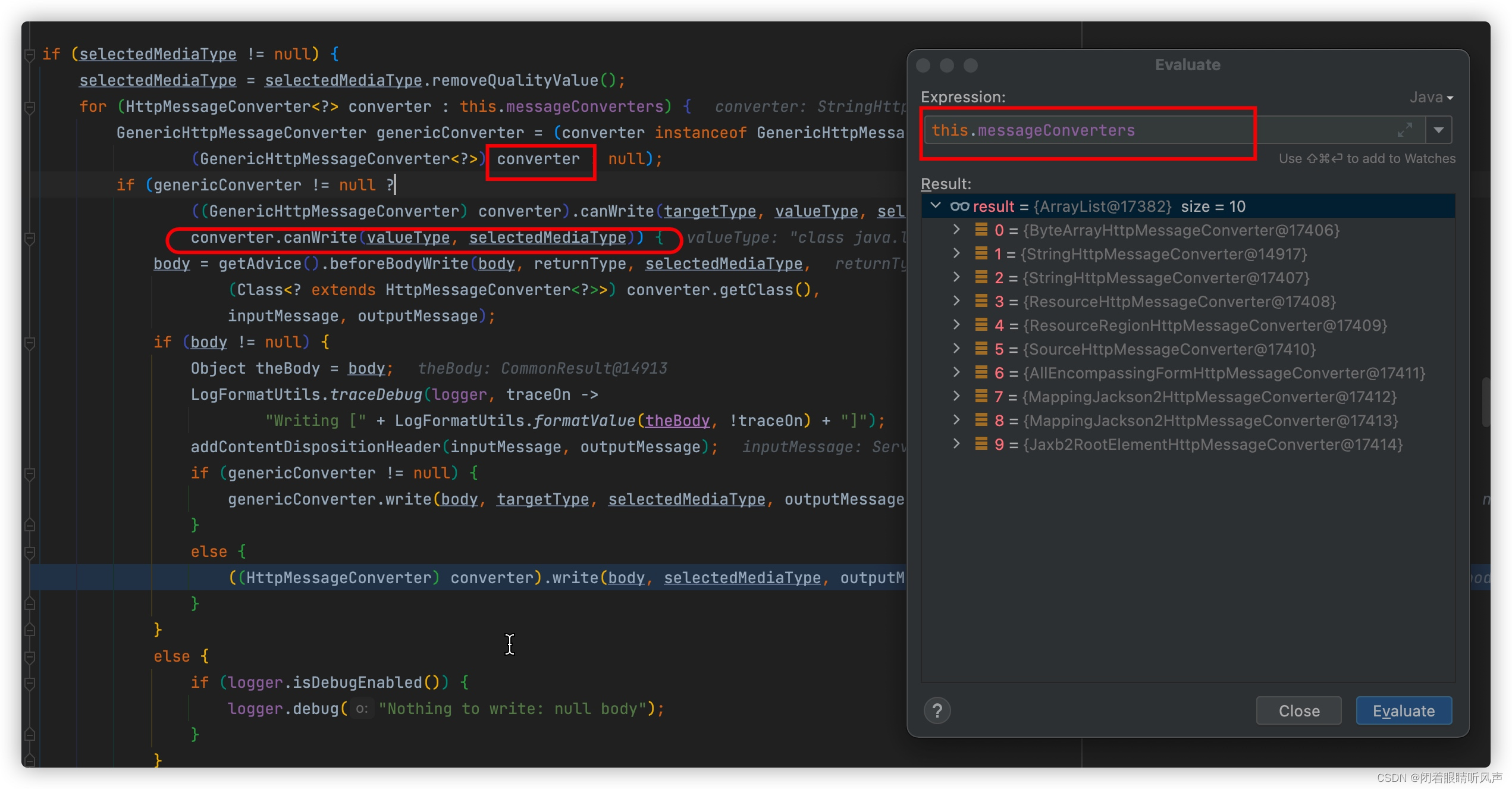Click 'converter.canWrite(valueType' code text

click(x=320, y=237)
